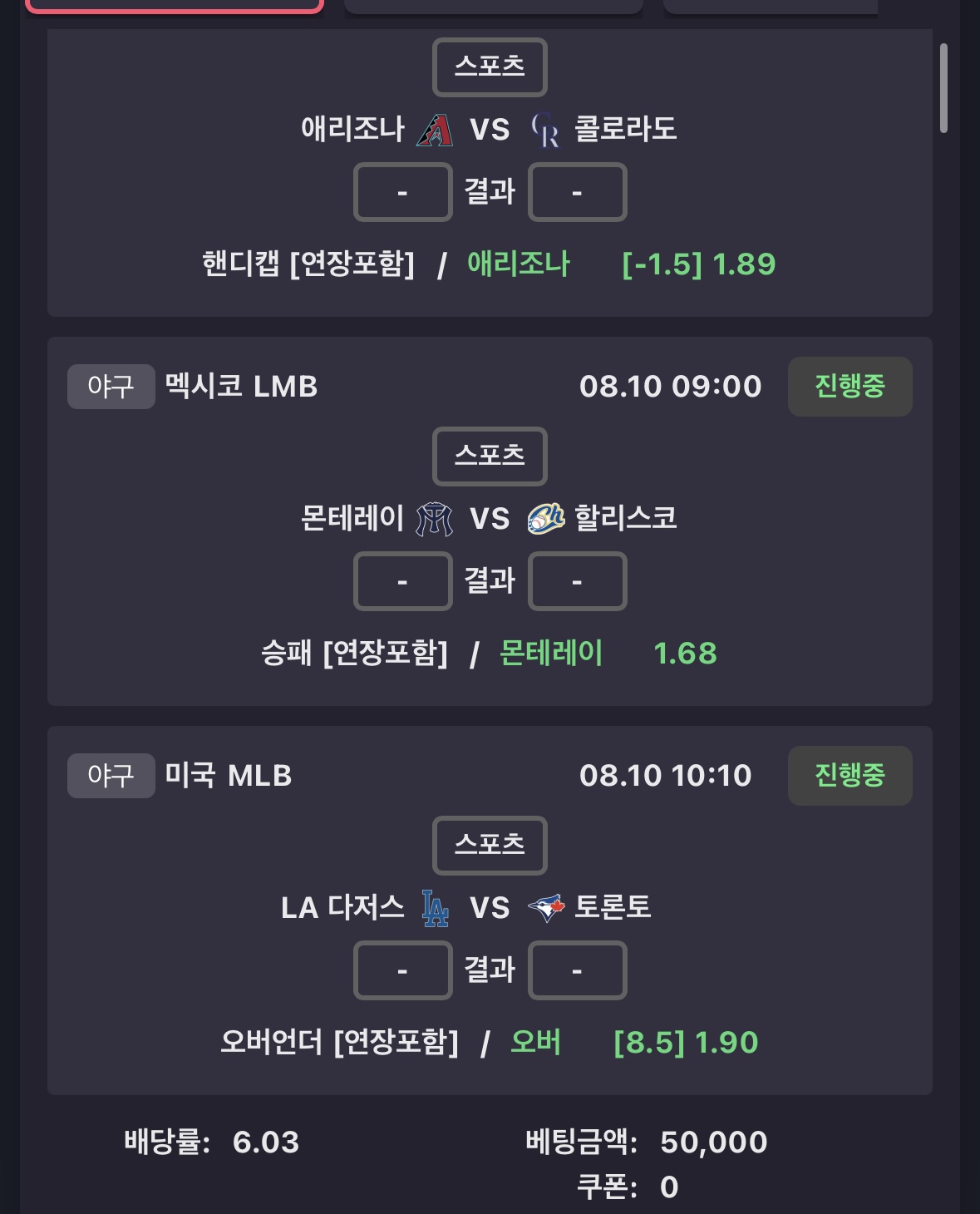Click the right result score box for 할리스코

click(577, 581)
